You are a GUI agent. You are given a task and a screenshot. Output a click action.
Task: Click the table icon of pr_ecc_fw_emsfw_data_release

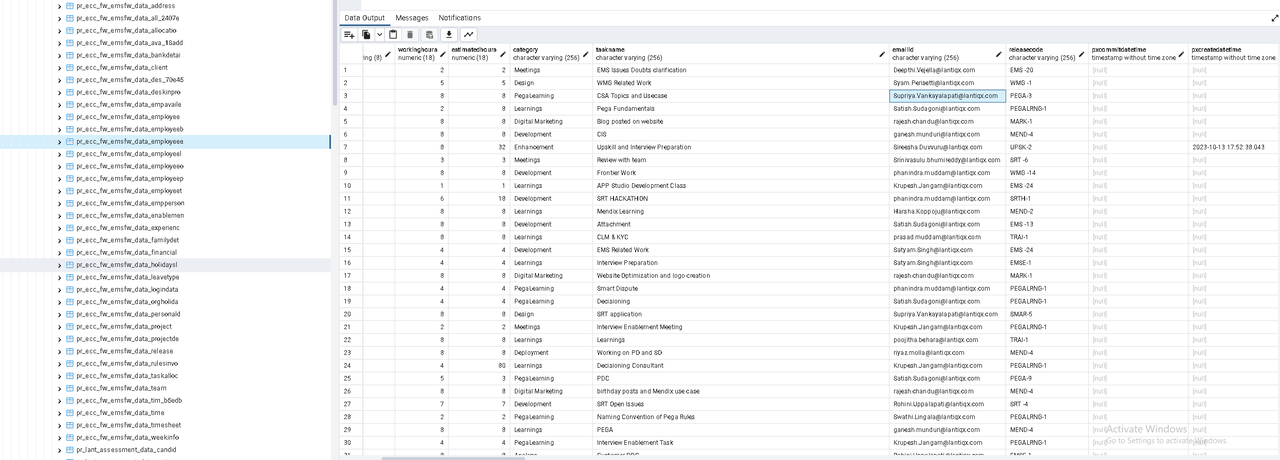click(69, 351)
